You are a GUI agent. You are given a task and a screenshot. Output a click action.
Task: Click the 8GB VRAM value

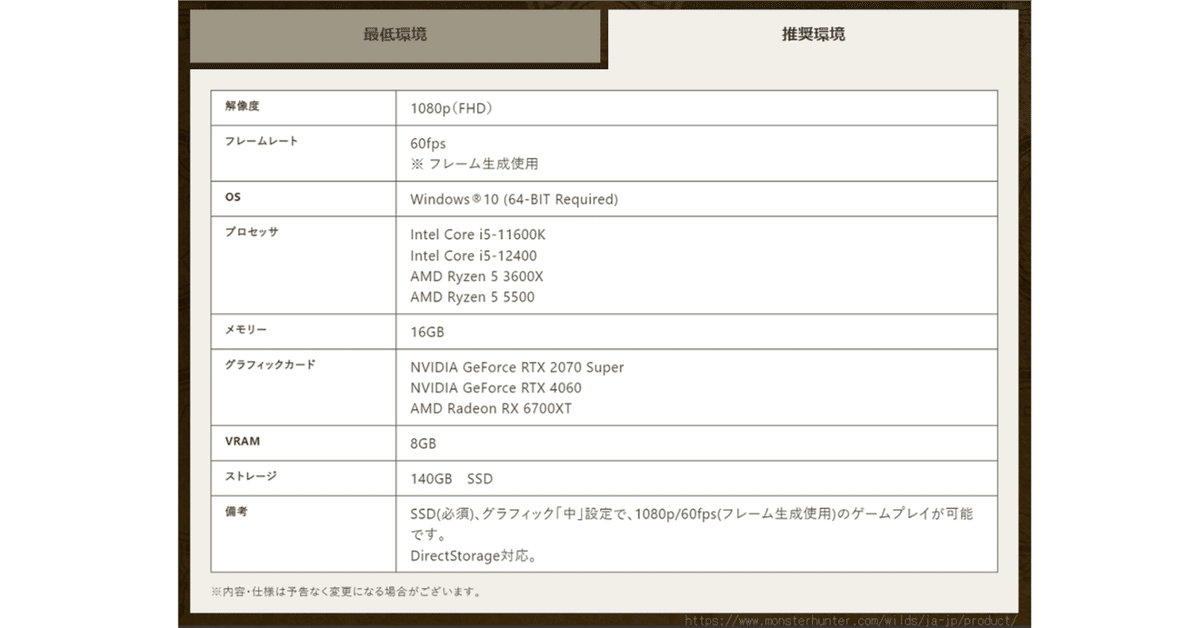[x=423, y=443]
